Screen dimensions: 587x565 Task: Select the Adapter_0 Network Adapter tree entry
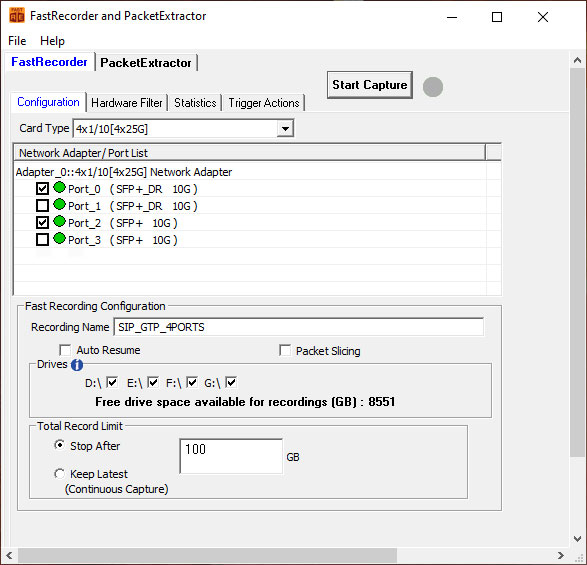pyautogui.click(x=124, y=172)
